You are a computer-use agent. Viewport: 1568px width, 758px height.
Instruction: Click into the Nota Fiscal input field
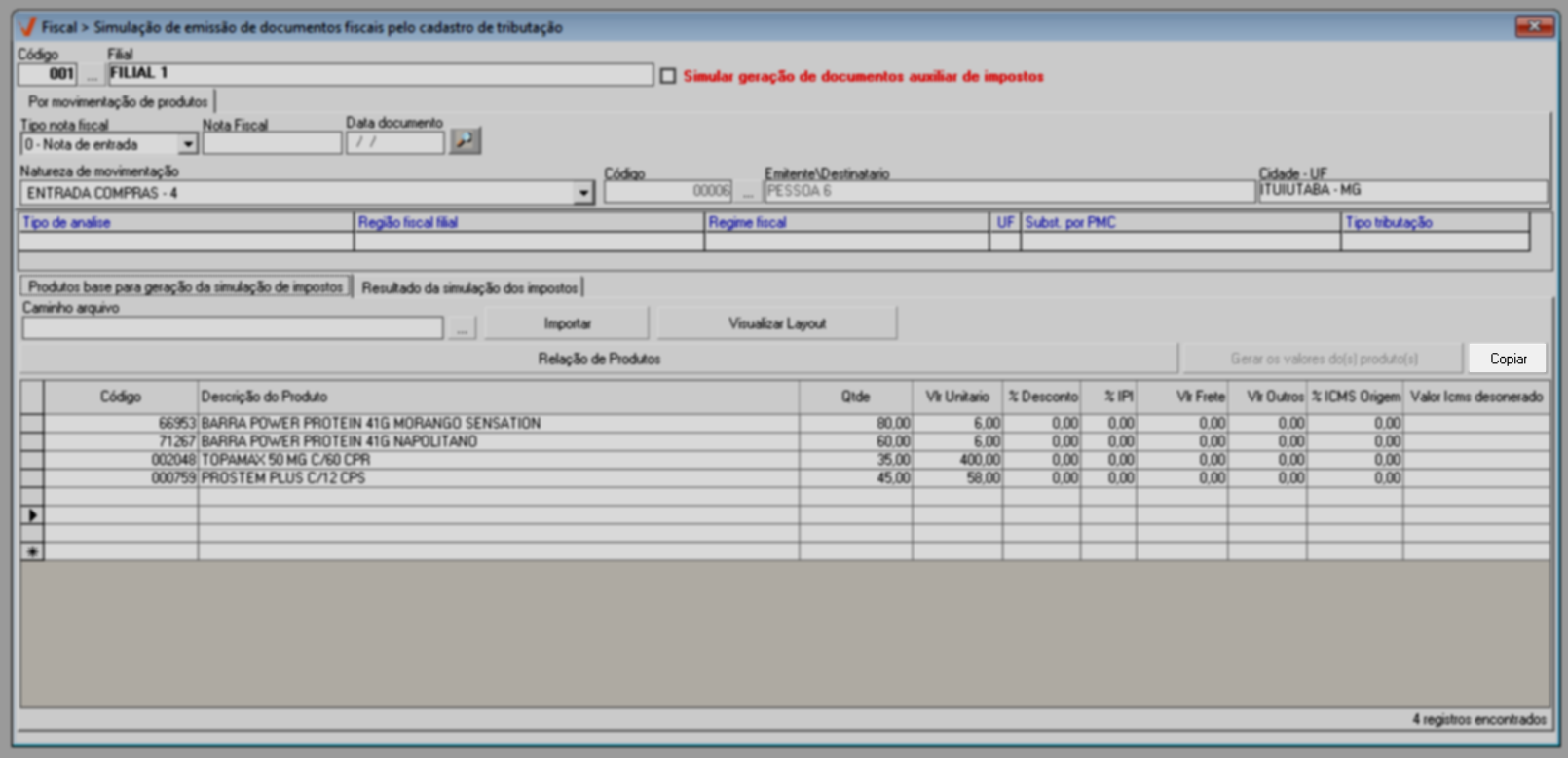[272, 143]
